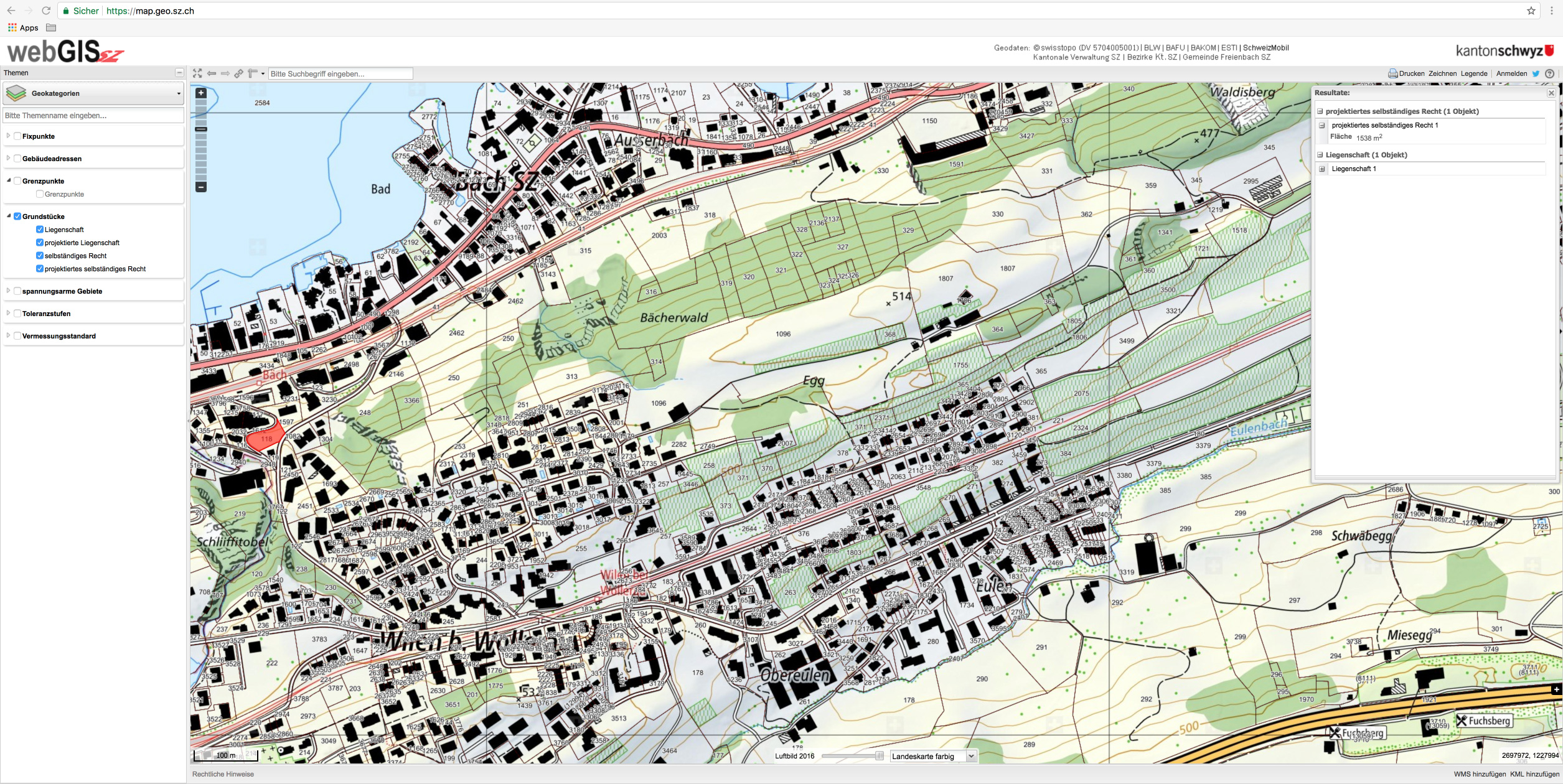1563x784 pixels.
Task: Expand the Liegenschaft 1 result entry
Action: click(1322, 169)
